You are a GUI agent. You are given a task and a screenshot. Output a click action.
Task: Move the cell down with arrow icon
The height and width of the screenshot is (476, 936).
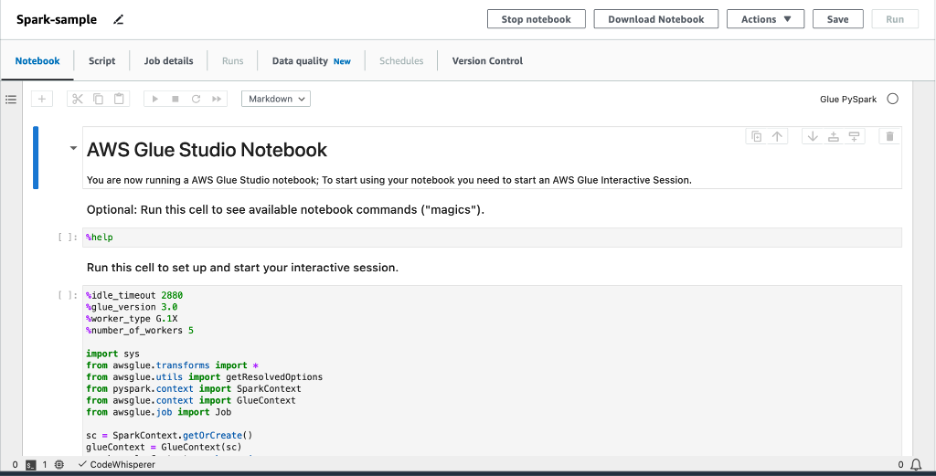point(812,137)
